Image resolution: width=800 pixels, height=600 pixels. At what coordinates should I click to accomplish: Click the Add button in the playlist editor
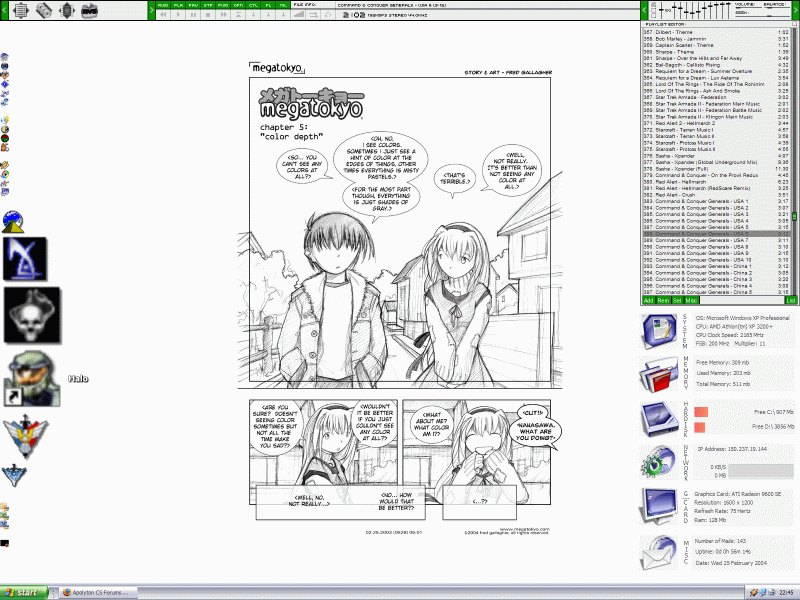(x=648, y=301)
